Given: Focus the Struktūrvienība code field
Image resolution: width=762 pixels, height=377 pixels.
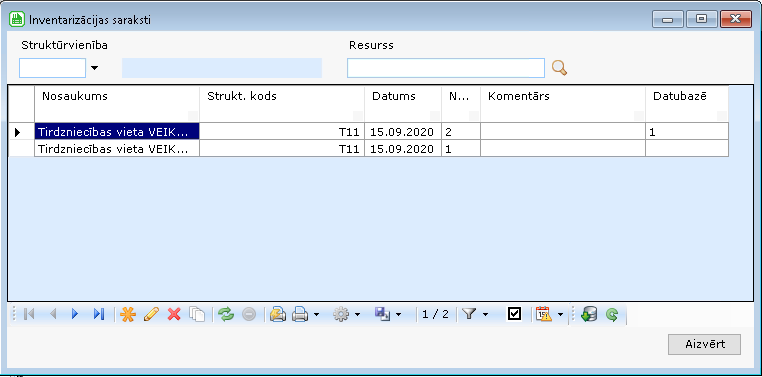Looking at the screenshot, I should click(52, 68).
